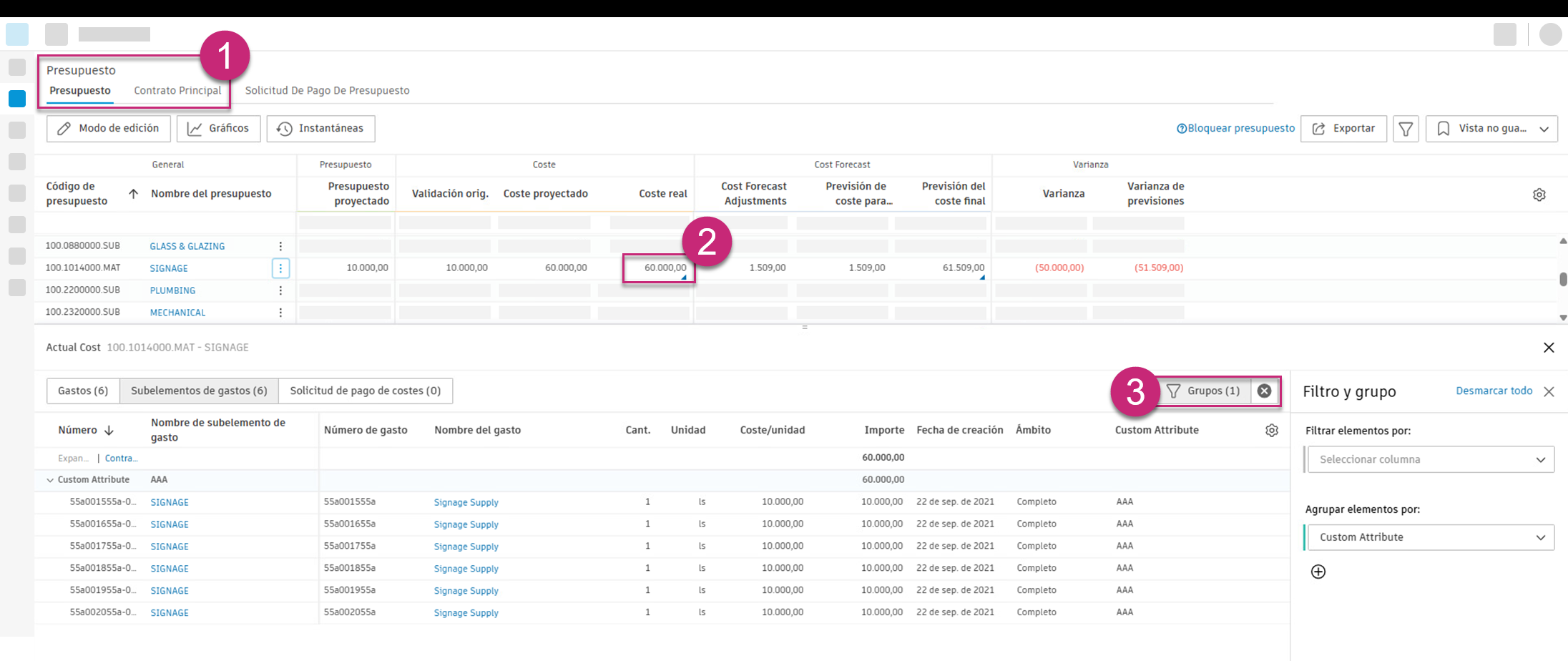Open row menu for MECHANICAL
This screenshot has height=661, width=1568.
pos(280,313)
